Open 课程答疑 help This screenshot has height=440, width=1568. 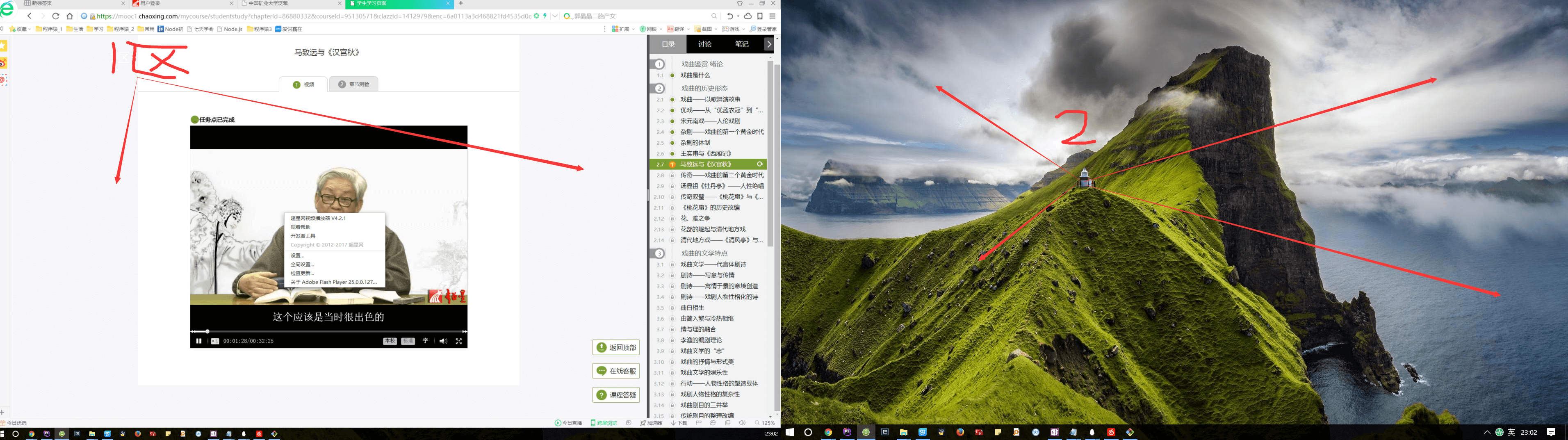616,395
